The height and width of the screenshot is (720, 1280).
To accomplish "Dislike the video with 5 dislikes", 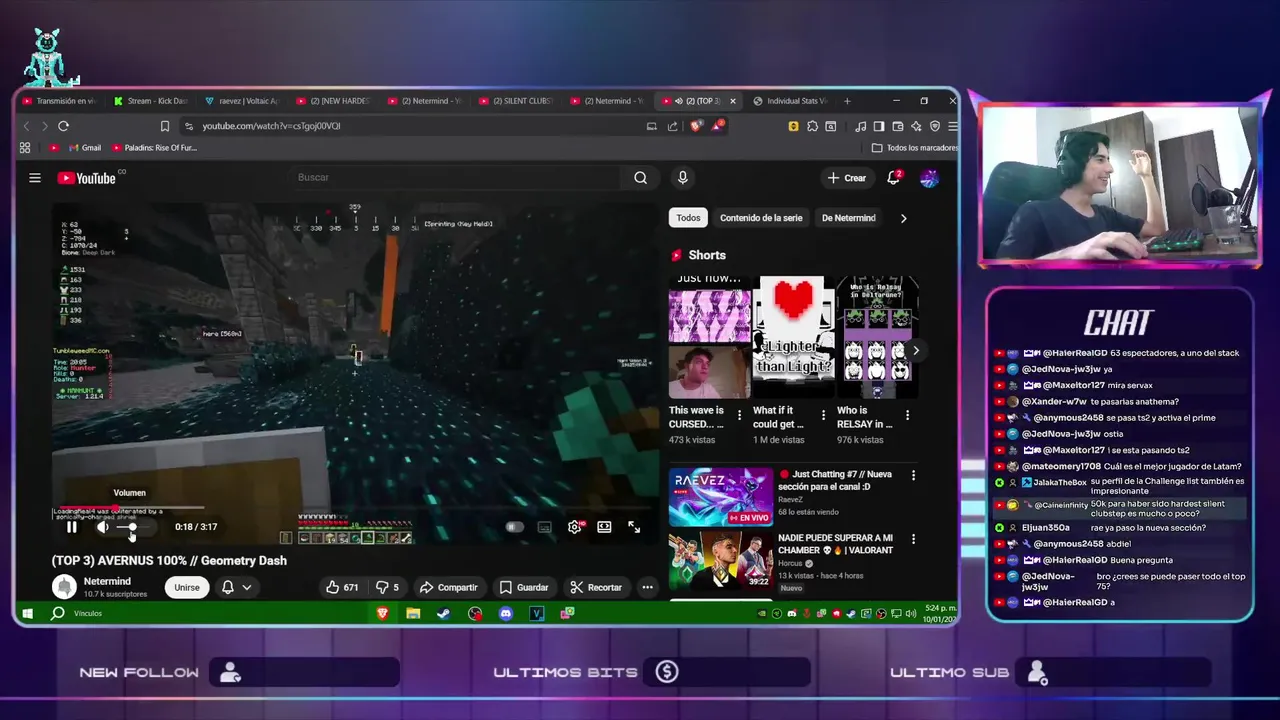I will [x=387, y=587].
